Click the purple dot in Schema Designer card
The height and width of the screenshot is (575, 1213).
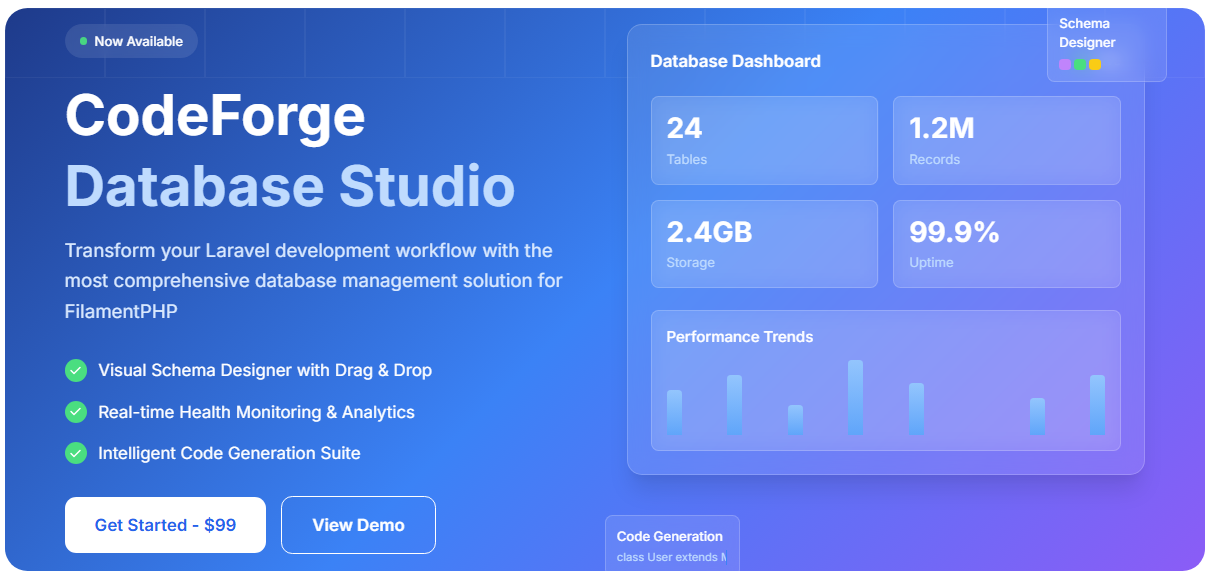[x=1065, y=64]
